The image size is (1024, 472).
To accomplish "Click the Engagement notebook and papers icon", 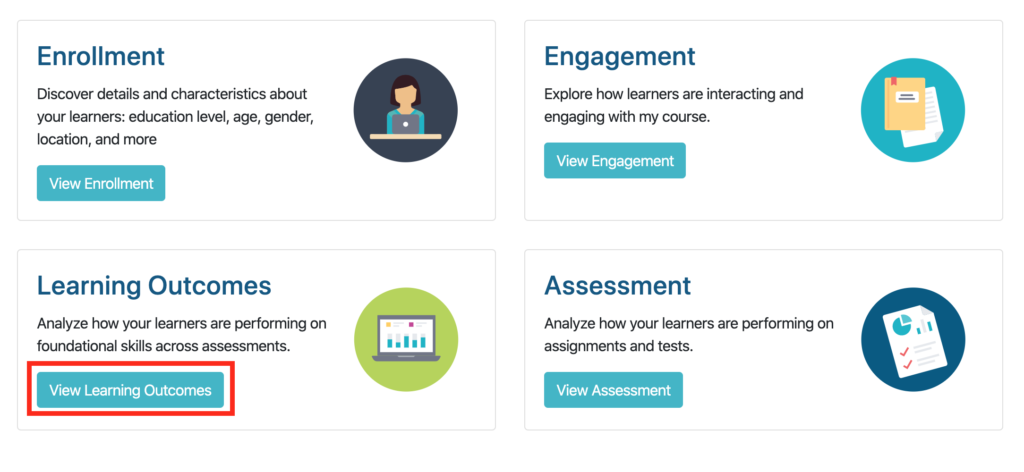I will point(913,110).
